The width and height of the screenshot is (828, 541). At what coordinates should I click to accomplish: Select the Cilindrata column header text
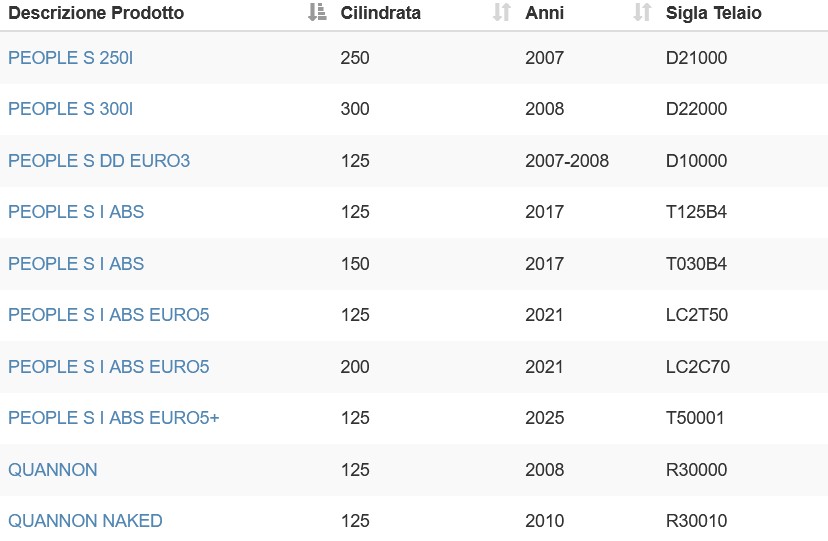pyautogui.click(x=380, y=13)
